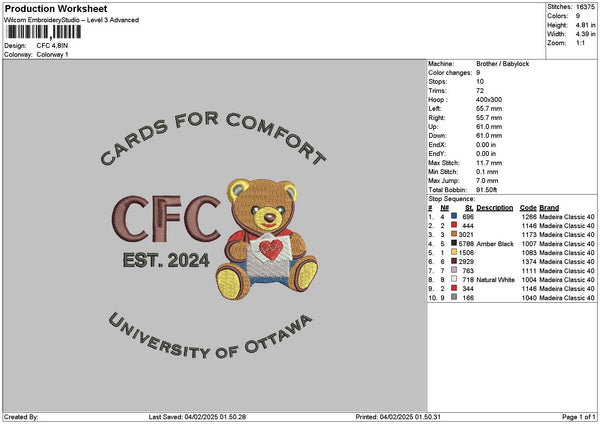Select the Amber Black color swatch
Image resolution: width=600 pixels, height=424 pixels.
[454, 243]
